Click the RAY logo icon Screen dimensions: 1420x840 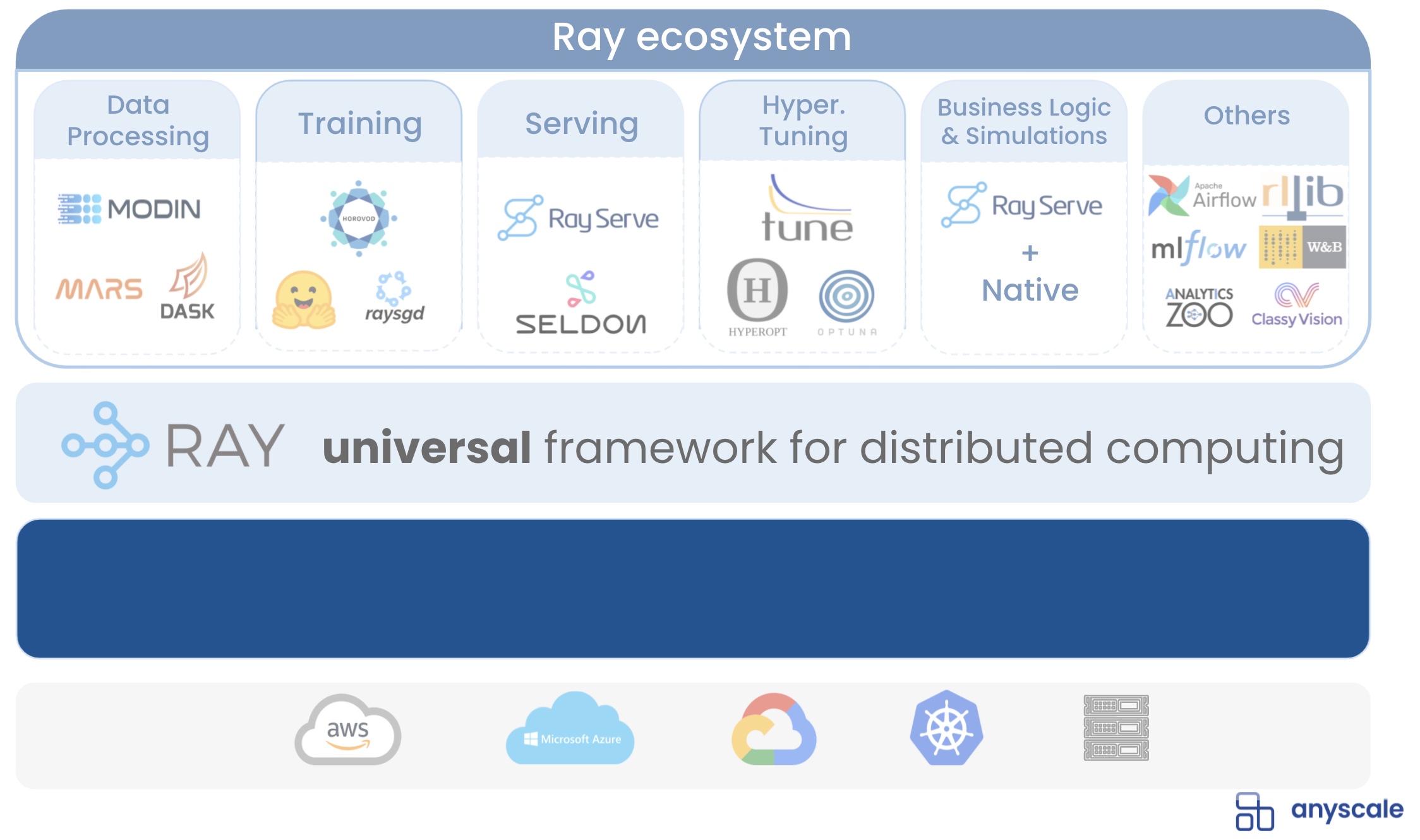click(x=105, y=445)
